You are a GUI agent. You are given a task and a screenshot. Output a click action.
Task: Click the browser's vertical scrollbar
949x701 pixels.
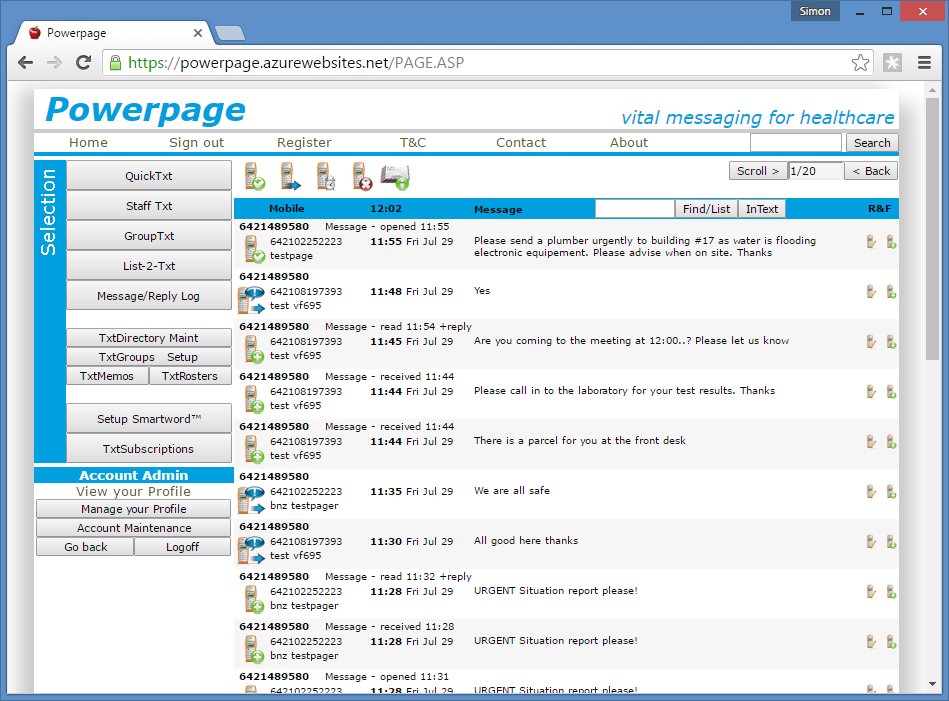[933, 300]
